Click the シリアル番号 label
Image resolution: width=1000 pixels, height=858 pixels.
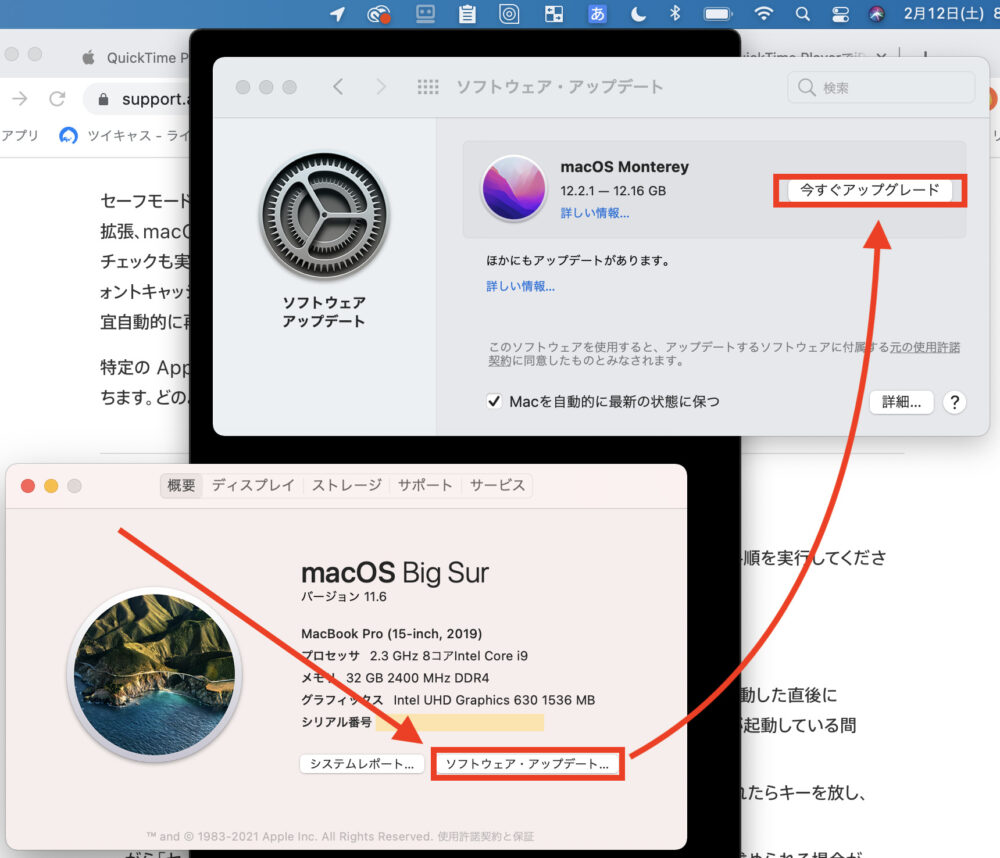coord(337,722)
